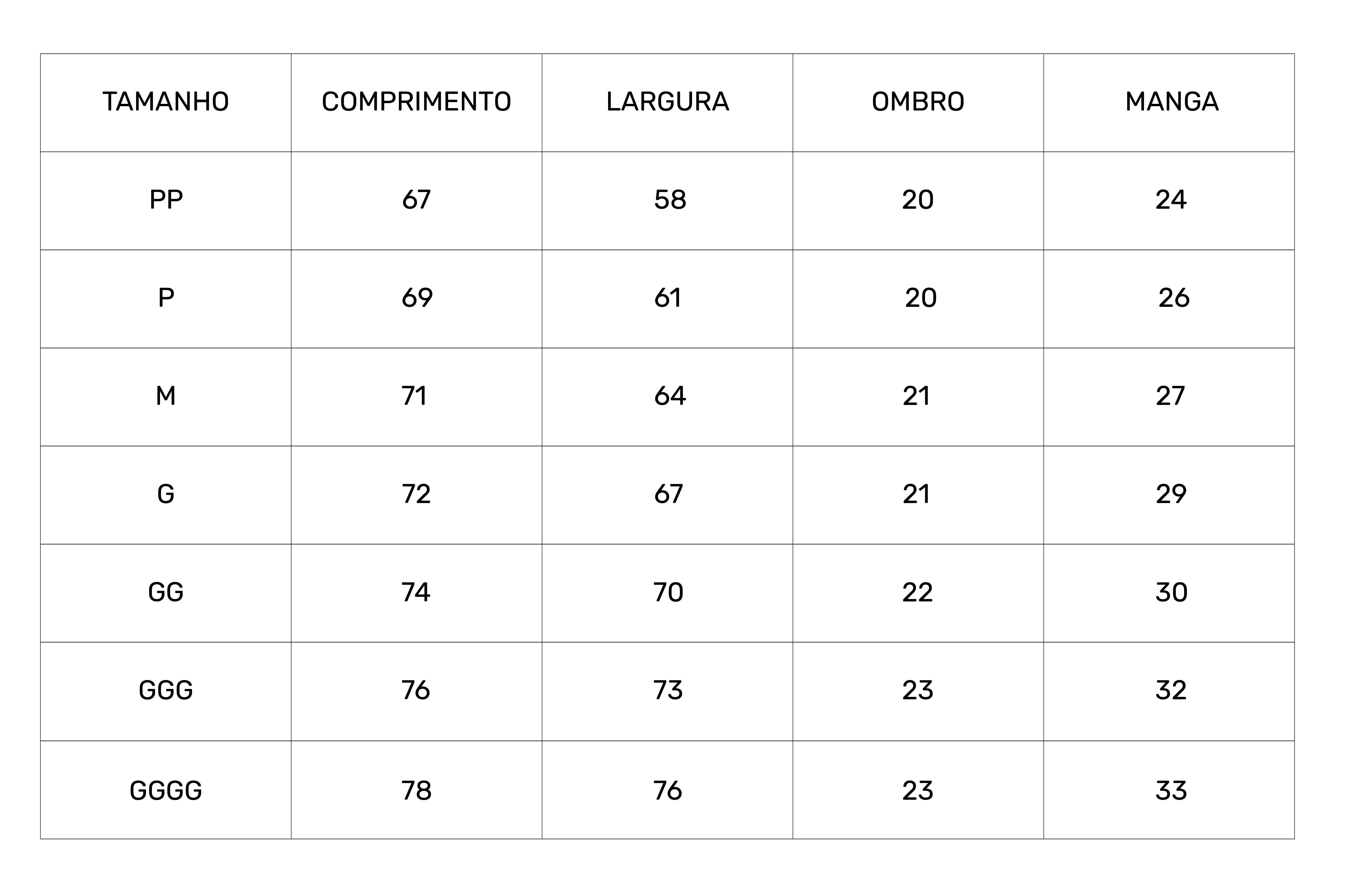
Task: Select the GGGG size row label
Action: click(166, 790)
